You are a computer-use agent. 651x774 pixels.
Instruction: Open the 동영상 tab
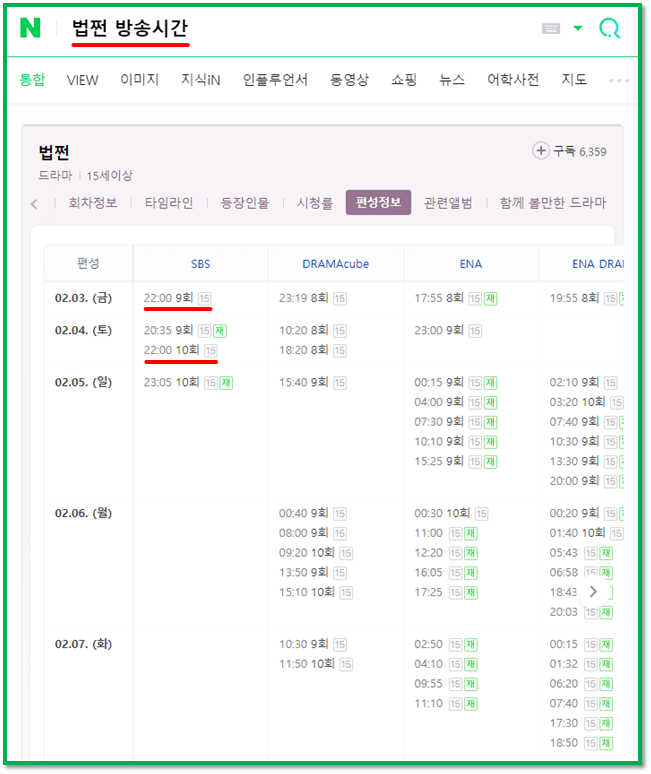pos(349,79)
